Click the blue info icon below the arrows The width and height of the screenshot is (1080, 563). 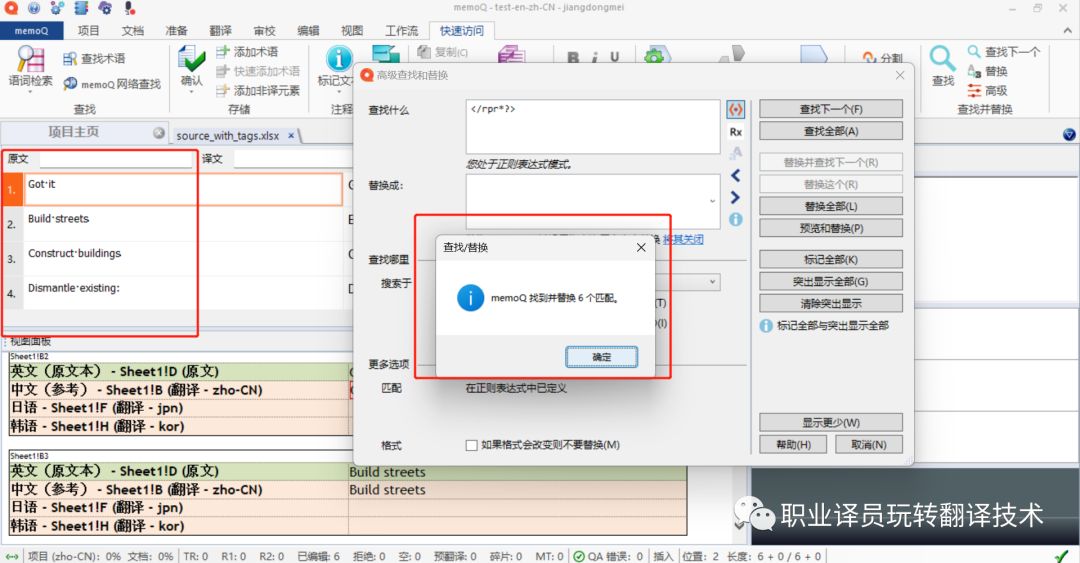(736, 219)
